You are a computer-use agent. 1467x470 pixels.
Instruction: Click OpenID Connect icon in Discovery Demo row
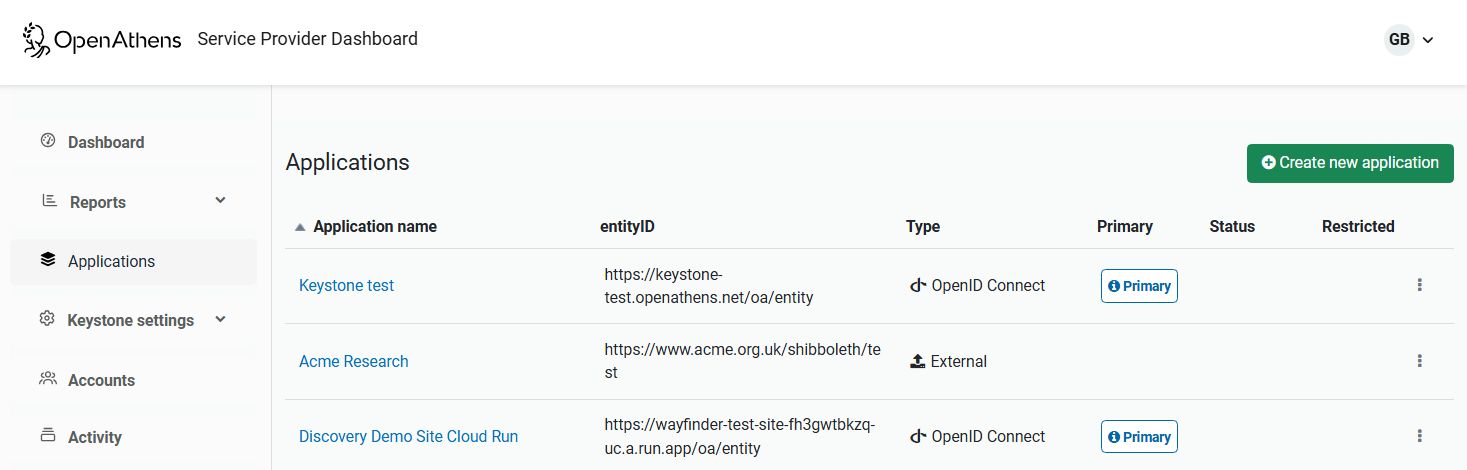click(x=918, y=437)
